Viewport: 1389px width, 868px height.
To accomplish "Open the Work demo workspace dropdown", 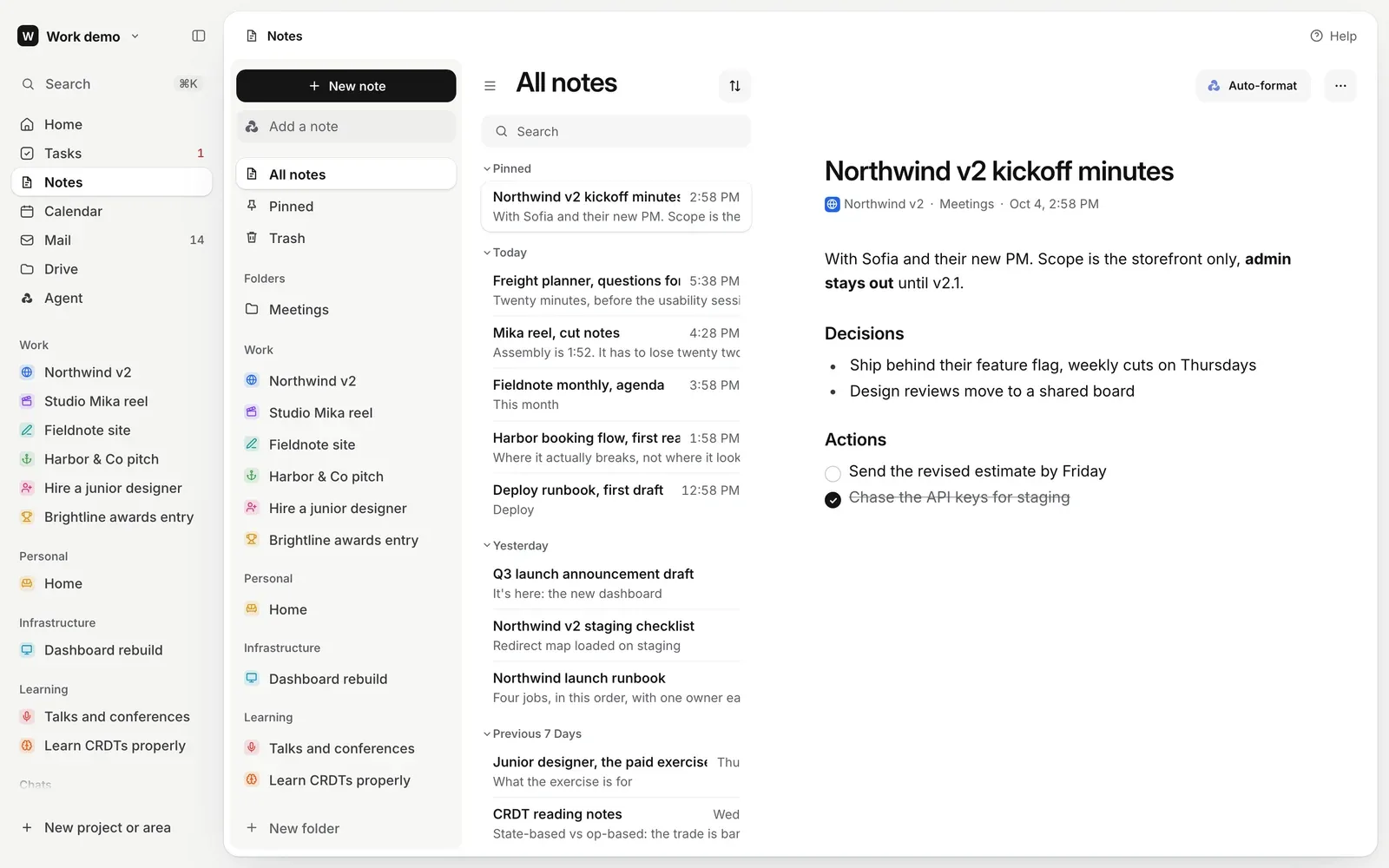I will (78, 36).
